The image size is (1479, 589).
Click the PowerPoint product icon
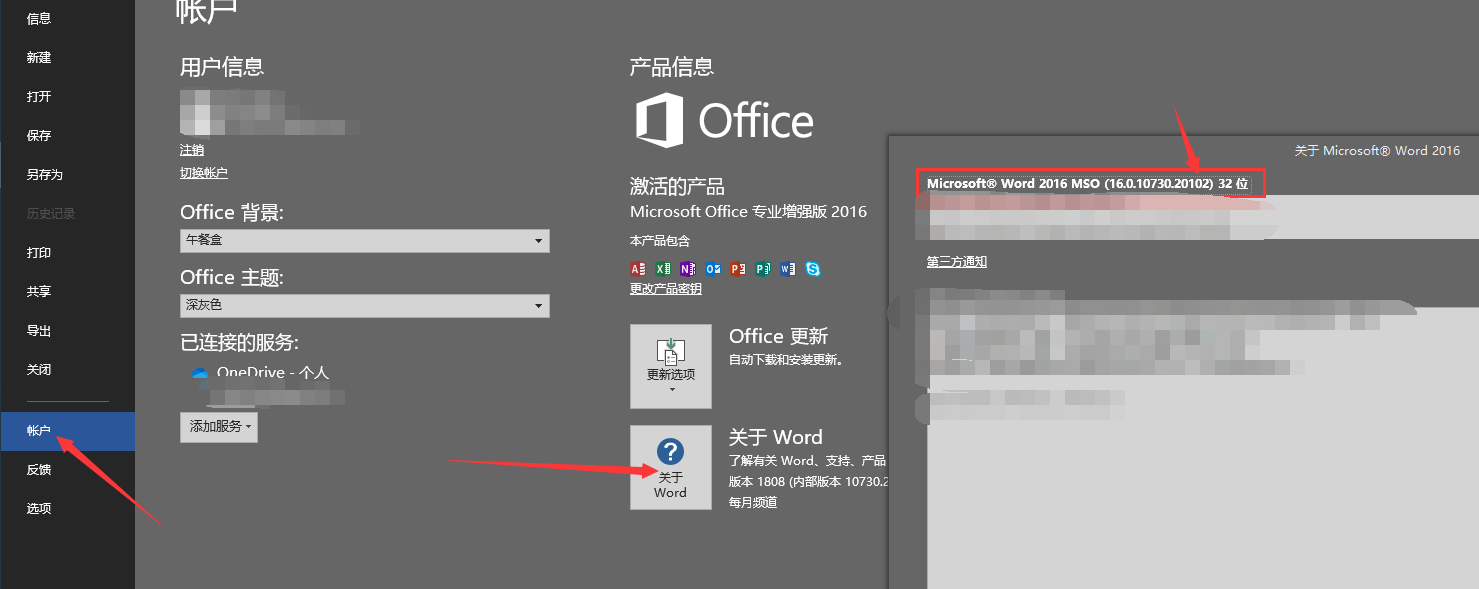click(738, 269)
